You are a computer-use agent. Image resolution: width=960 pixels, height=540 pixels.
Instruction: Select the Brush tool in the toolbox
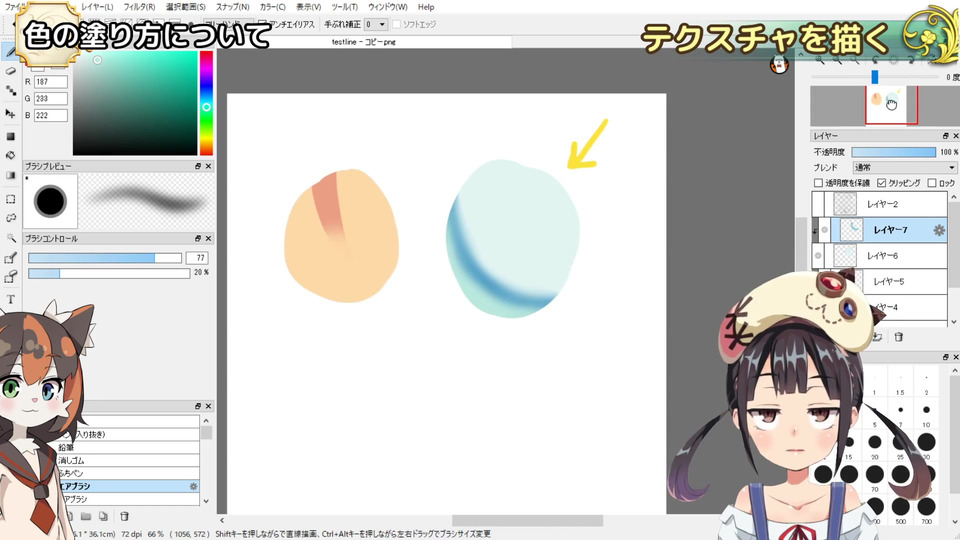click(10, 53)
